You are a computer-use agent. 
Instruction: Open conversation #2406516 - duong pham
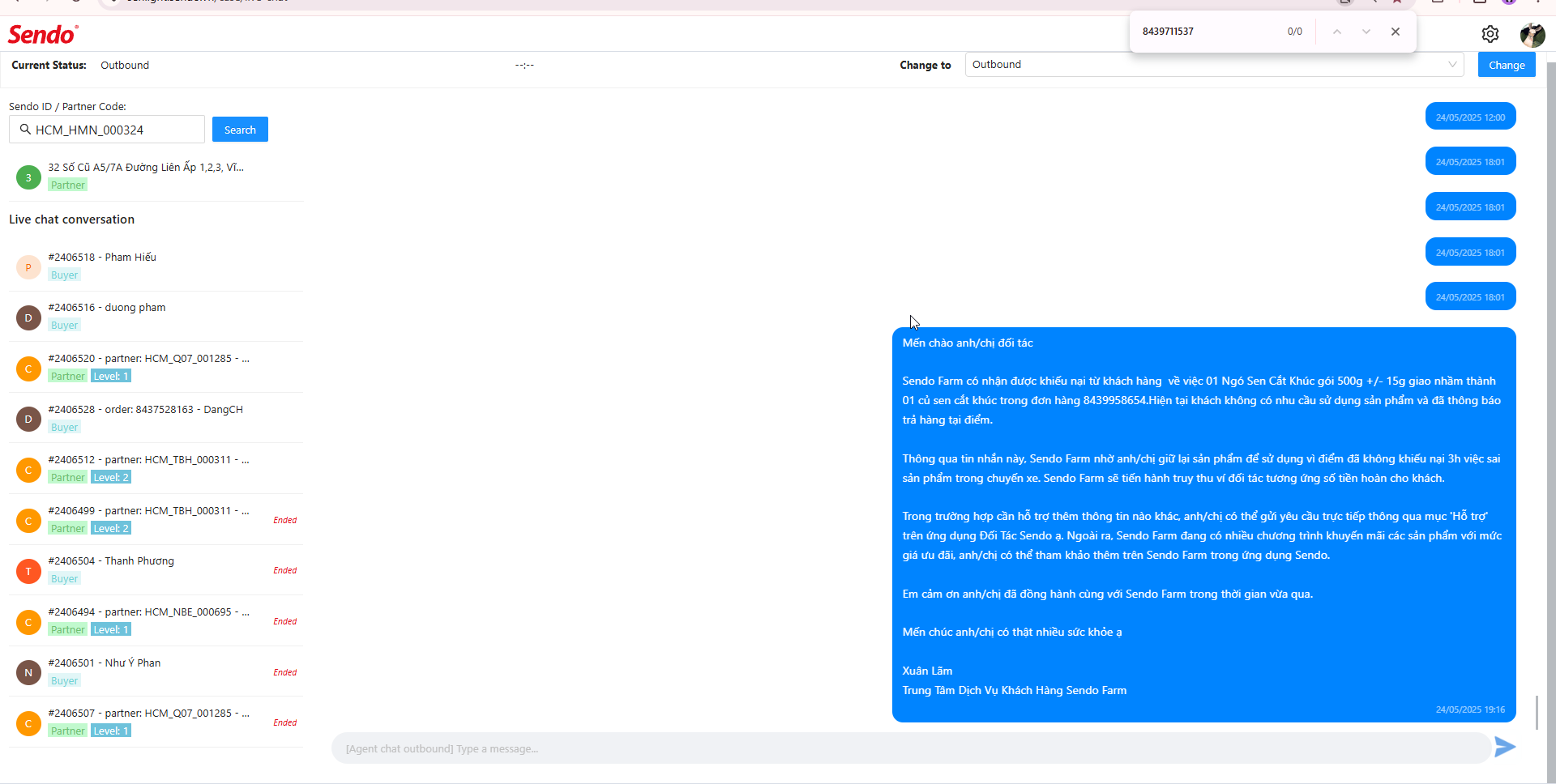(156, 316)
